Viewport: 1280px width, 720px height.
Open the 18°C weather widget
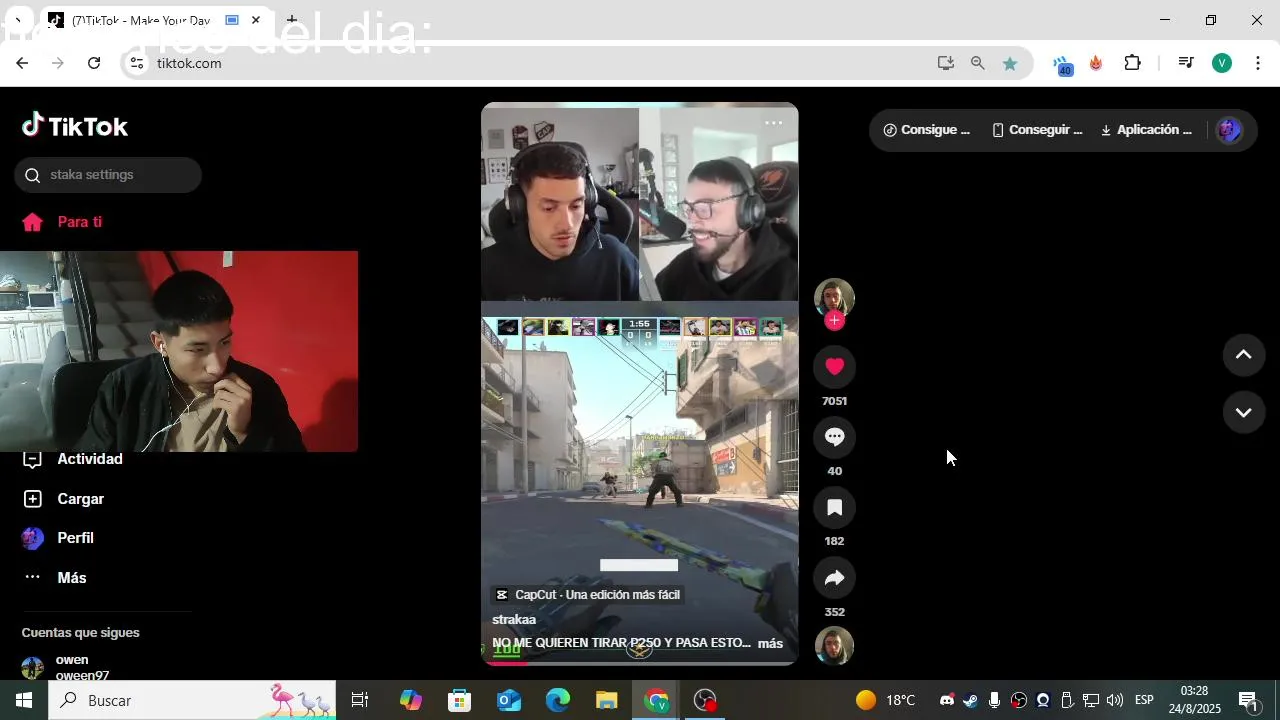(x=886, y=700)
